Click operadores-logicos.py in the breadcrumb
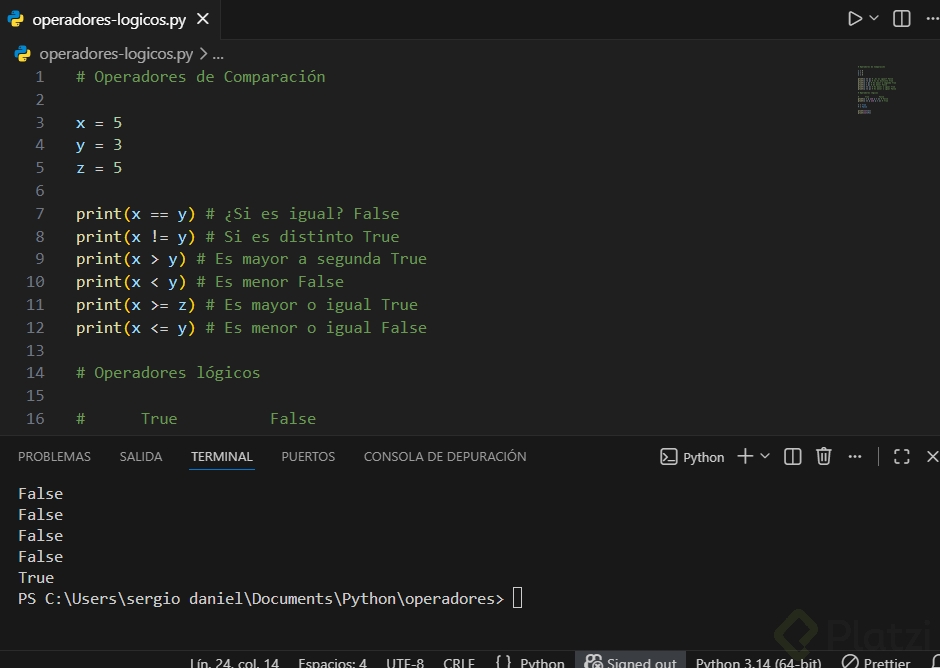Viewport: 940px width, 668px height. 116,54
